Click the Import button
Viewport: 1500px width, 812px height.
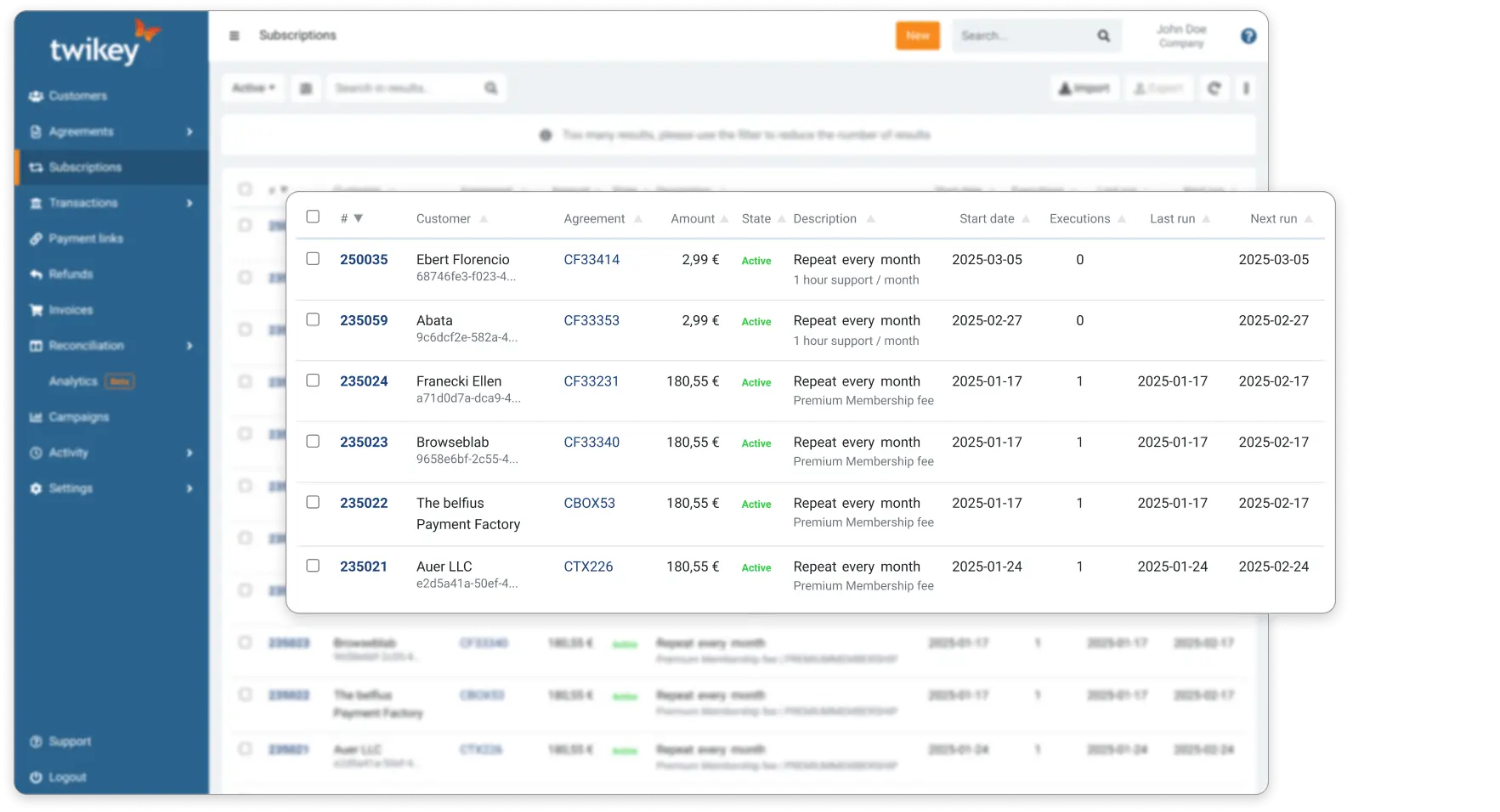(1084, 88)
